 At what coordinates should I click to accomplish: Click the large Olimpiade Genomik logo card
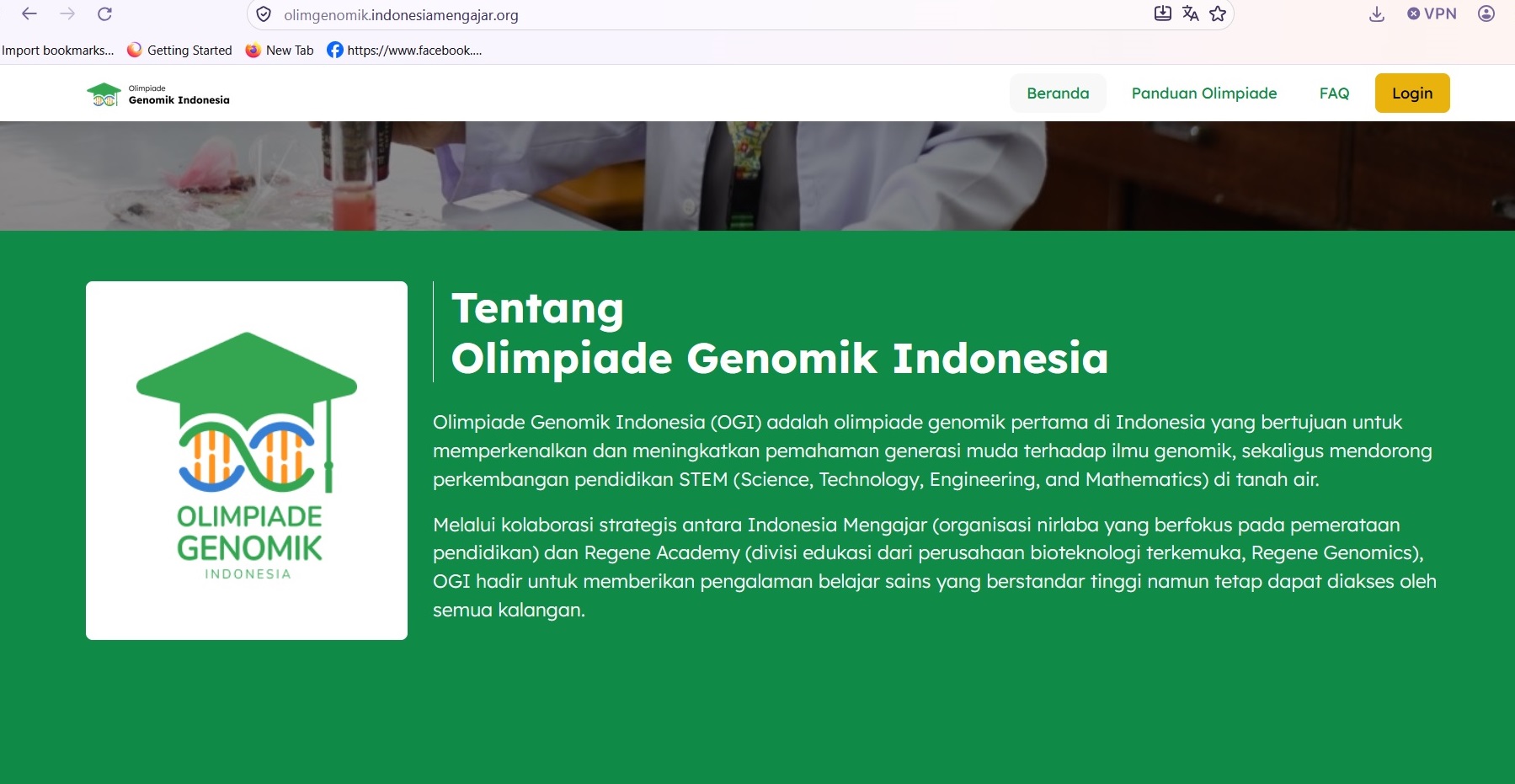pos(247,461)
